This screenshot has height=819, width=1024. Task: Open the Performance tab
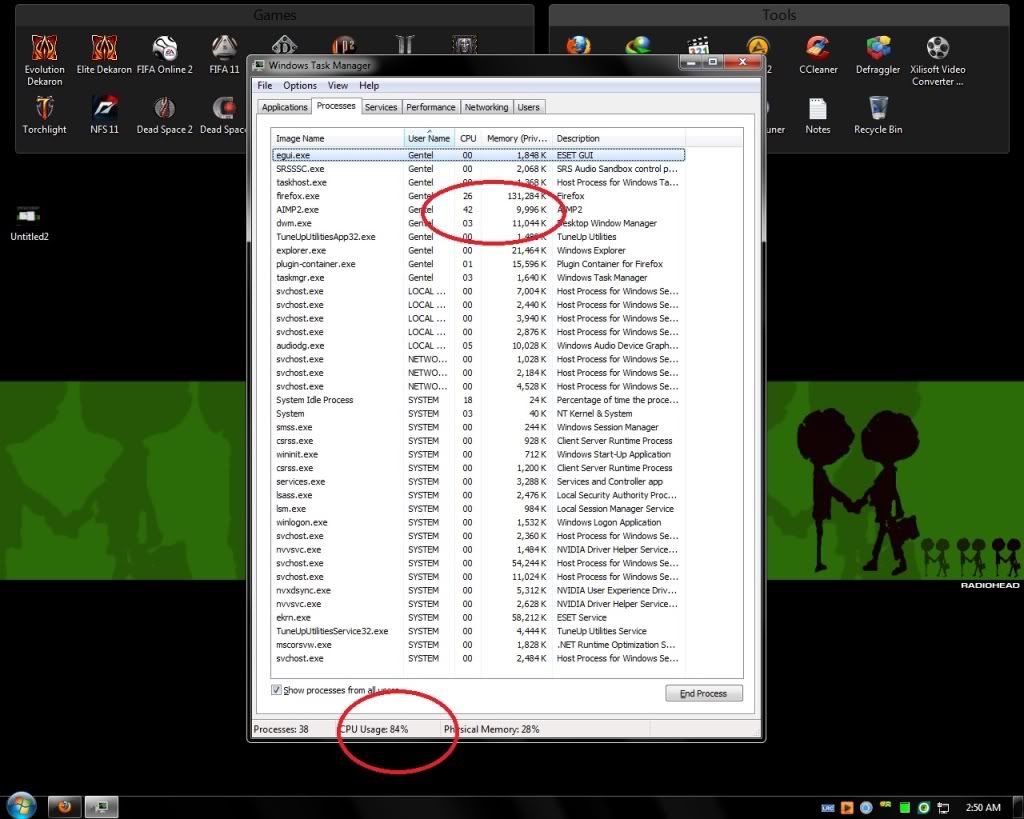click(x=430, y=107)
